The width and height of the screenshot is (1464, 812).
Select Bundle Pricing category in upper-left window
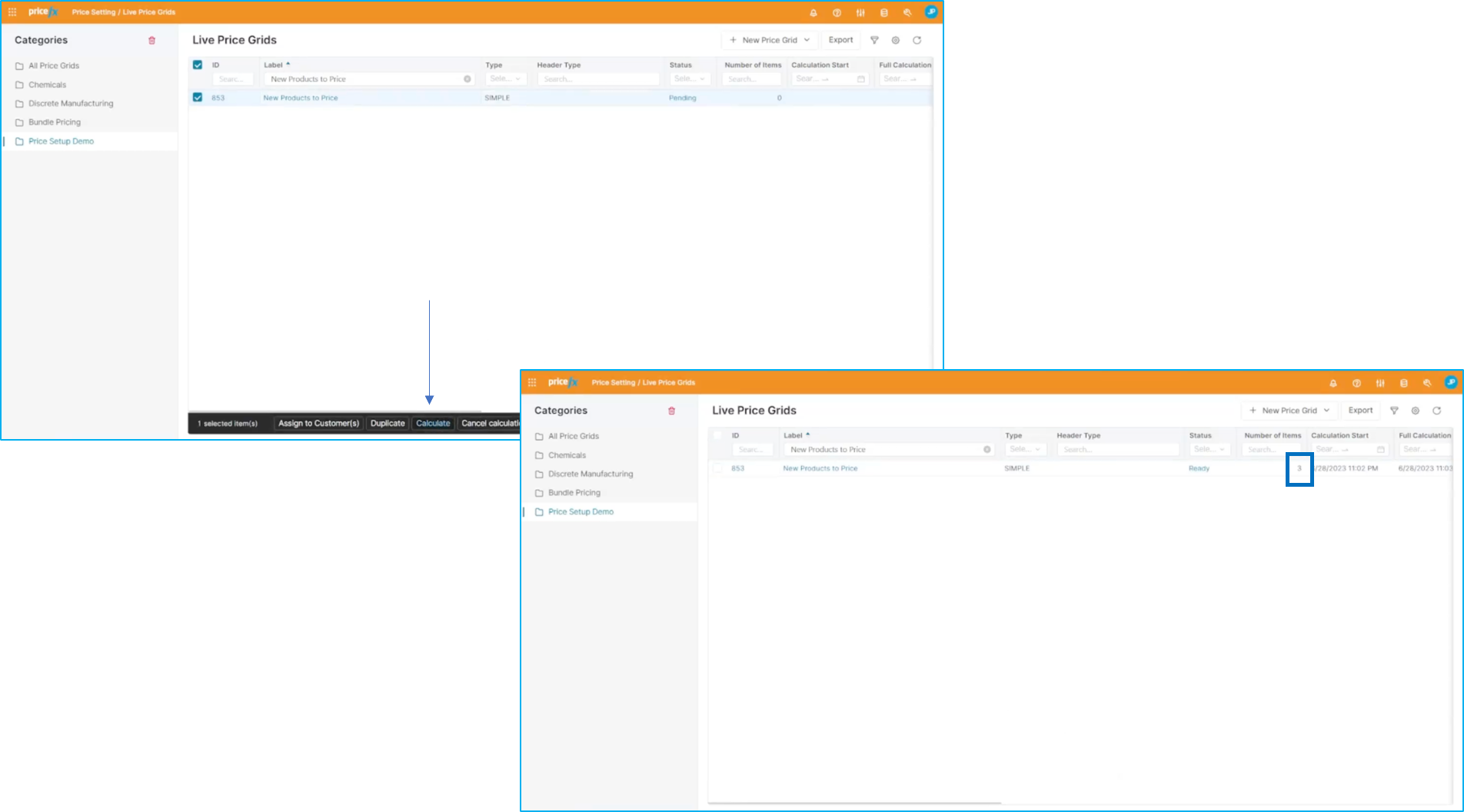click(x=55, y=122)
